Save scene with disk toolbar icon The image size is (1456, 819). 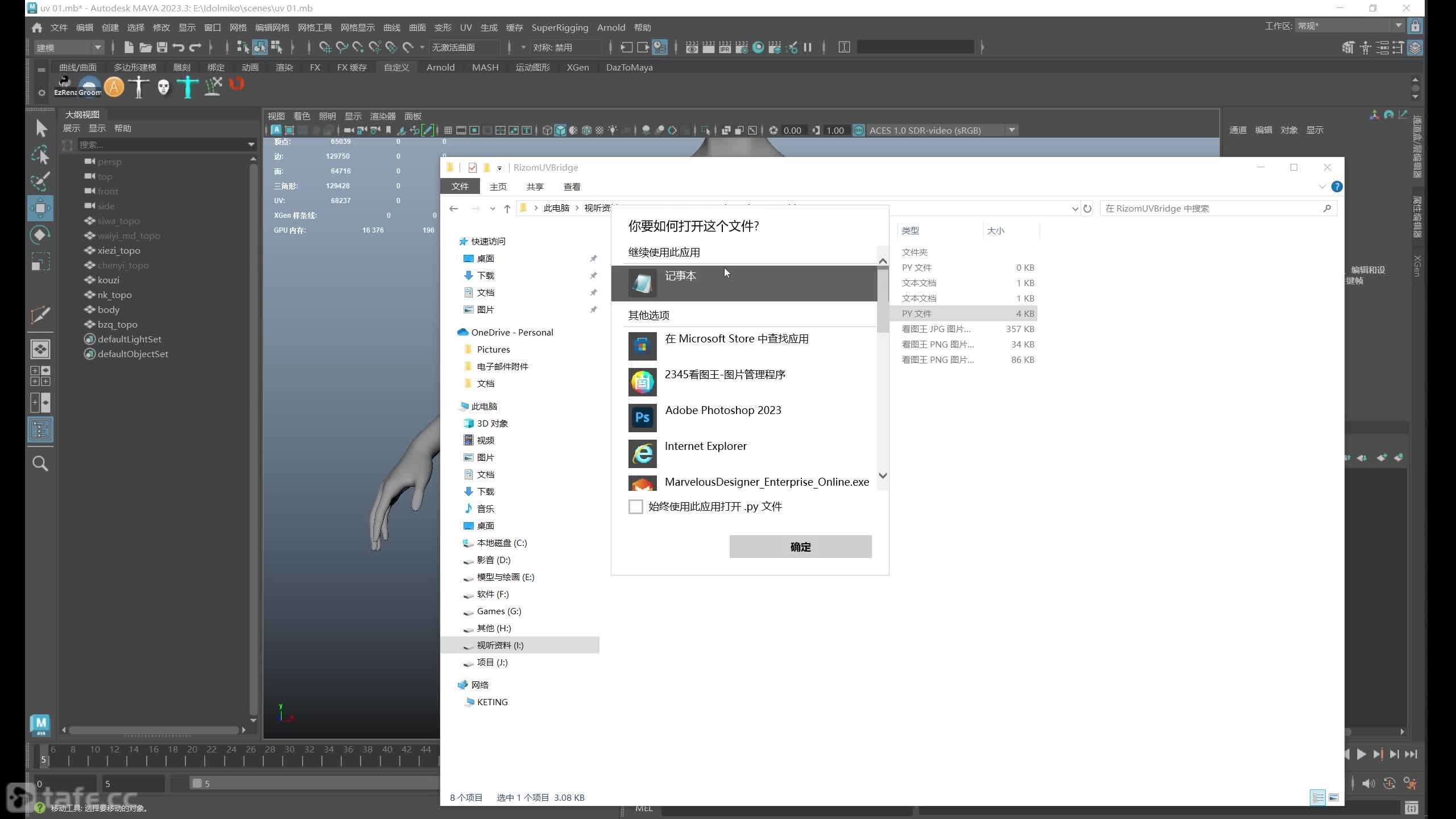click(162, 47)
